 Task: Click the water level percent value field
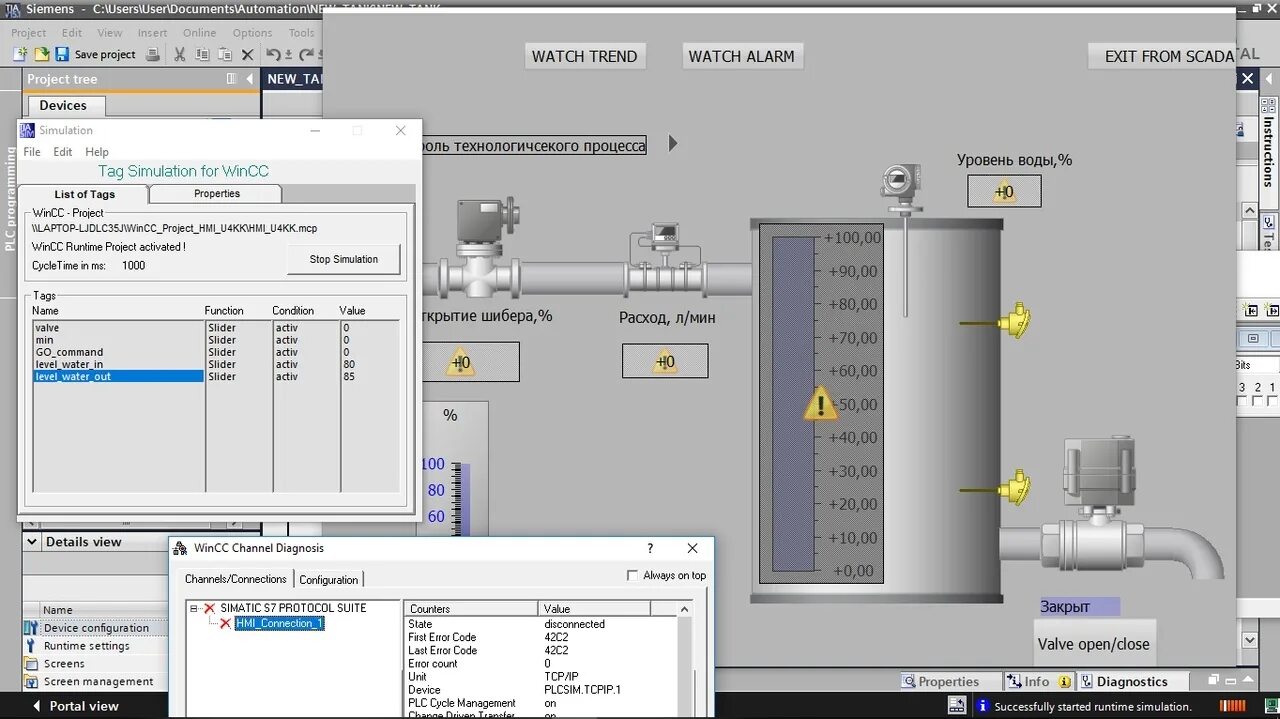click(1004, 191)
